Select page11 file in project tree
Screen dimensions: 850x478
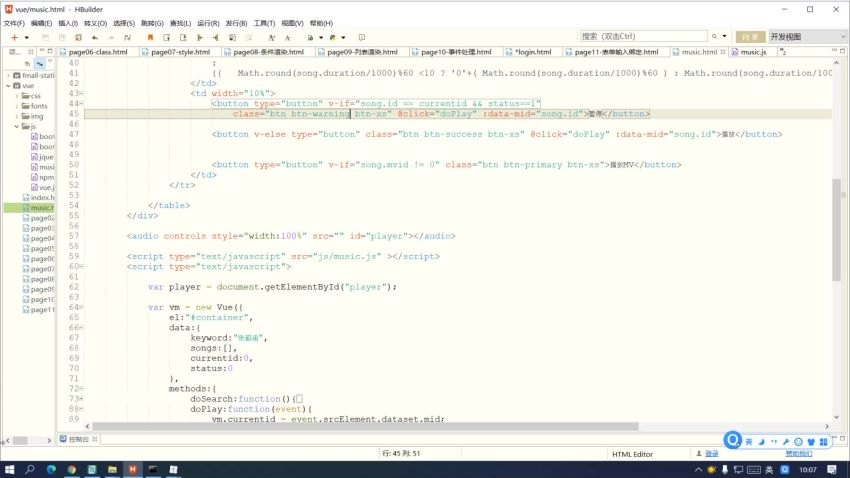coord(38,309)
